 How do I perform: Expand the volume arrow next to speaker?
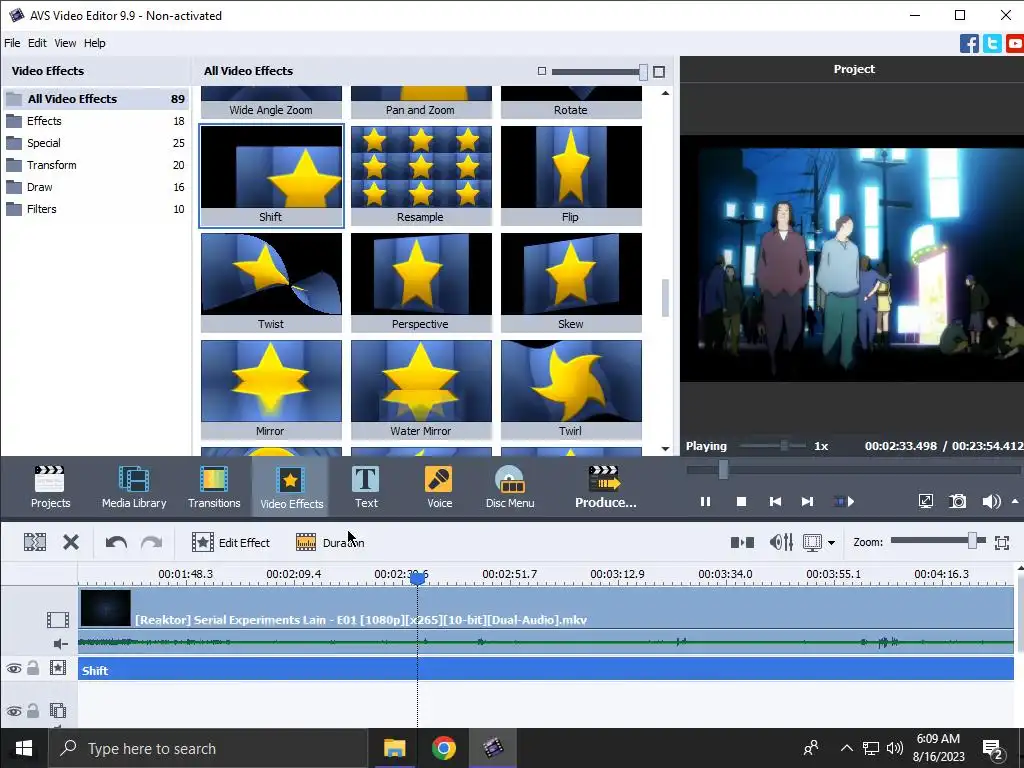pyautogui.click(x=1015, y=502)
